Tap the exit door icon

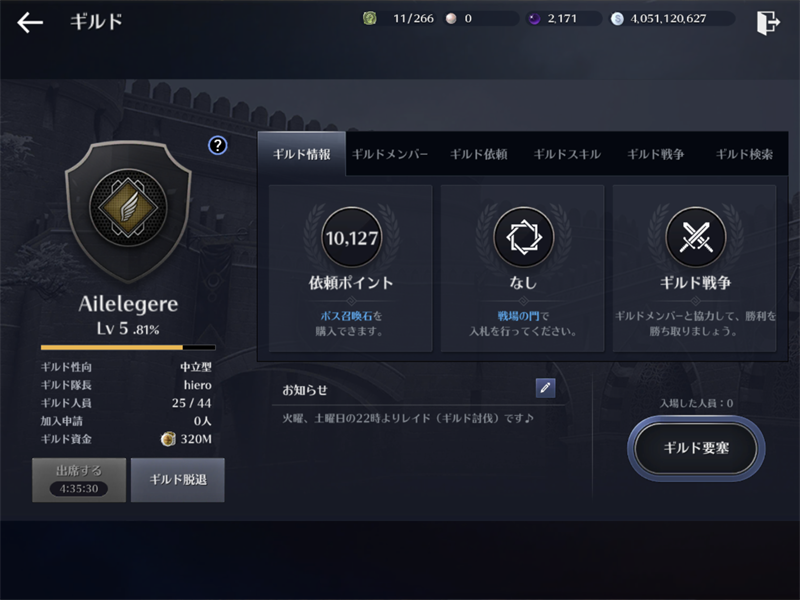(x=768, y=22)
